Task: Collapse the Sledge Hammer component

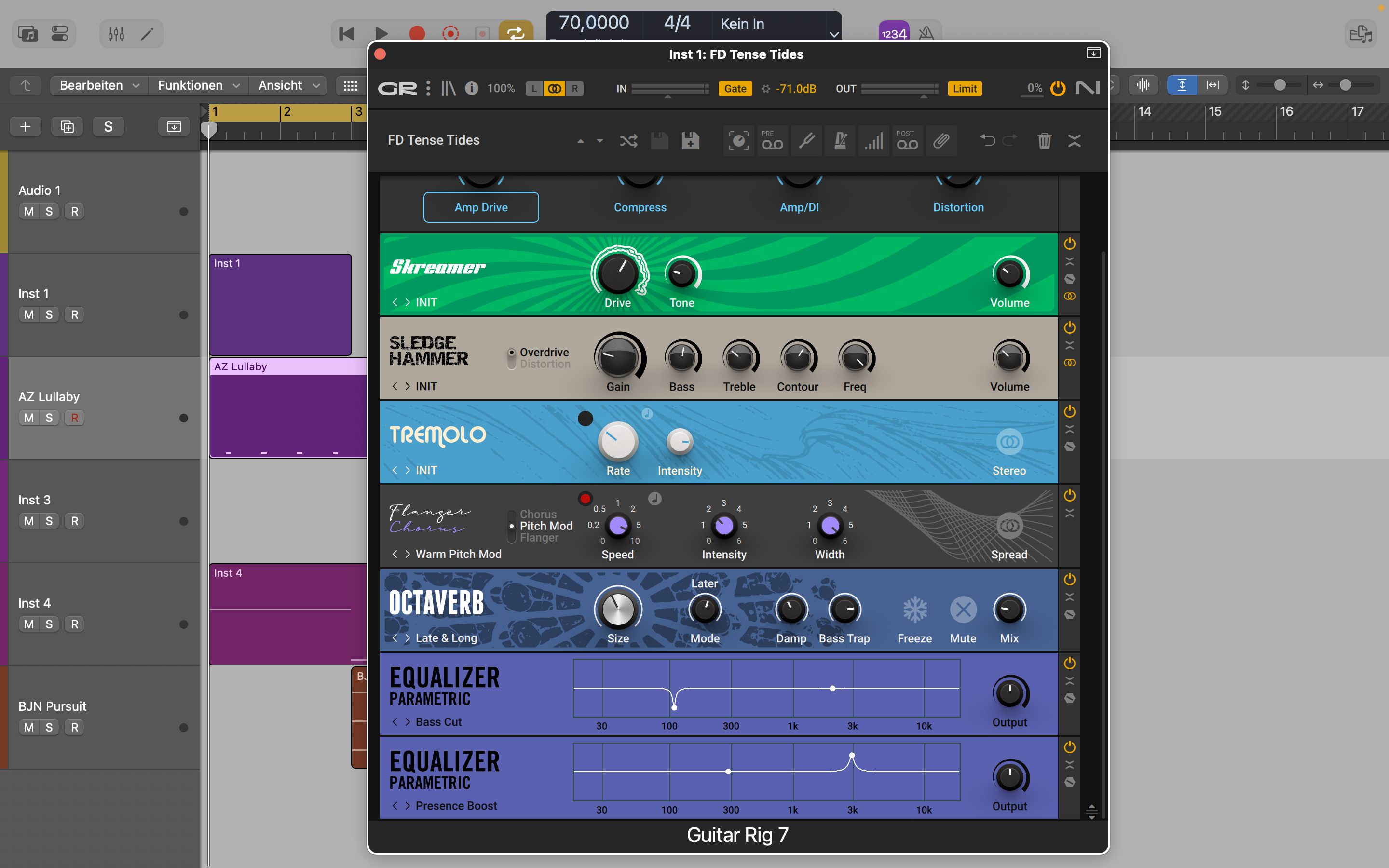Action: click(x=1069, y=346)
